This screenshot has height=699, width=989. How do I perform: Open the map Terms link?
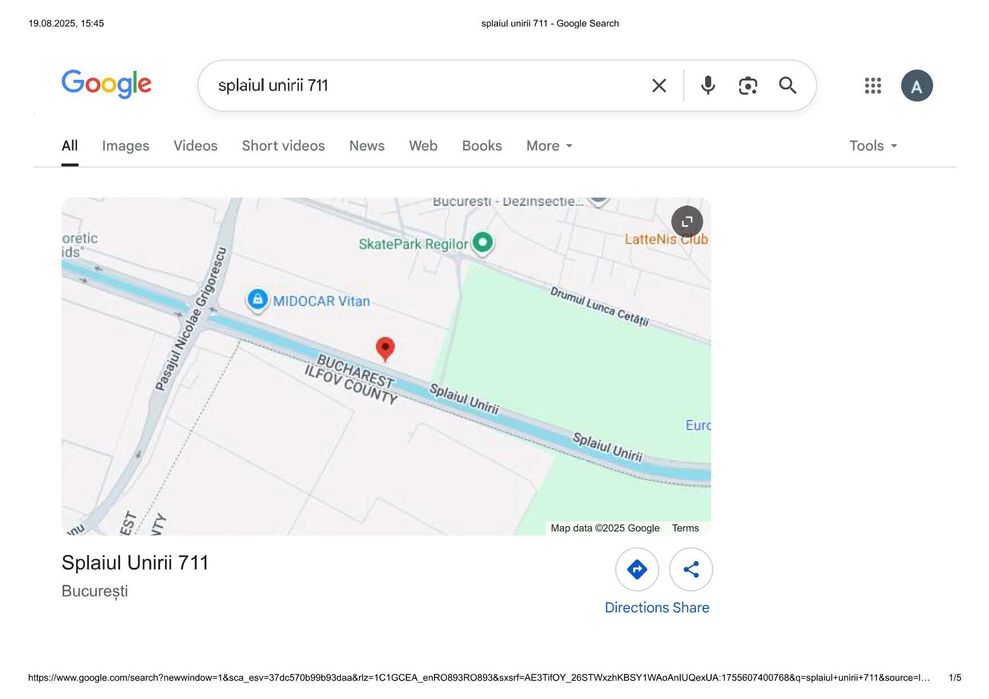(x=685, y=528)
